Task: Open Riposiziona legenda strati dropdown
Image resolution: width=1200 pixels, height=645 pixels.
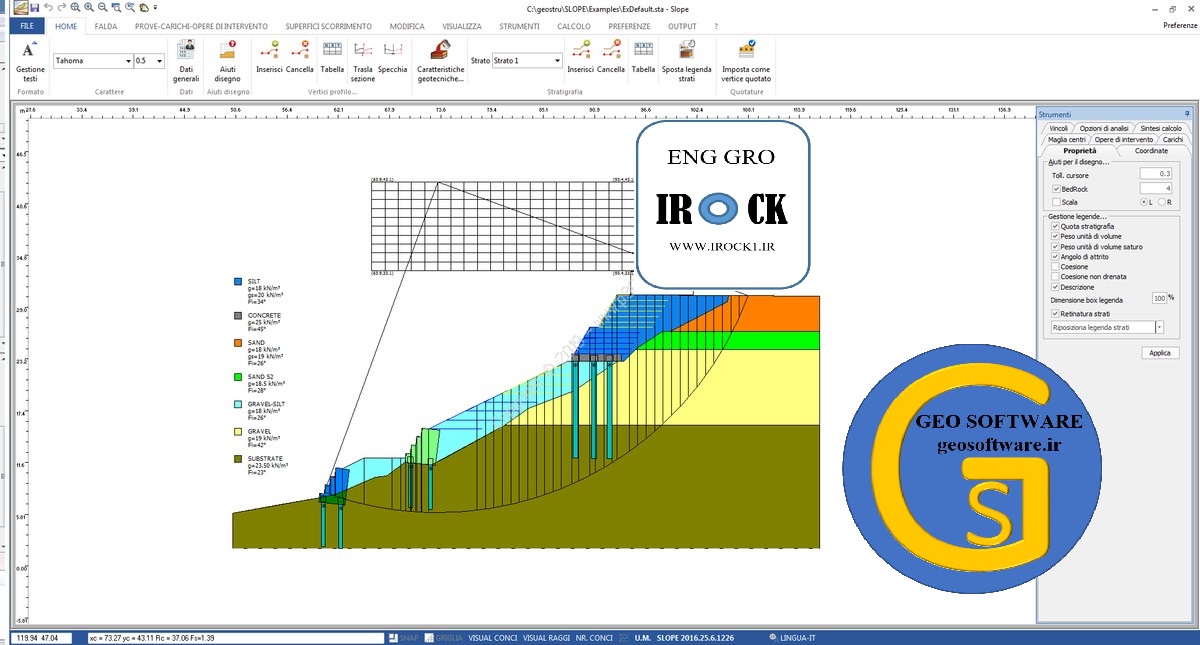Action: pyautogui.click(x=1159, y=327)
